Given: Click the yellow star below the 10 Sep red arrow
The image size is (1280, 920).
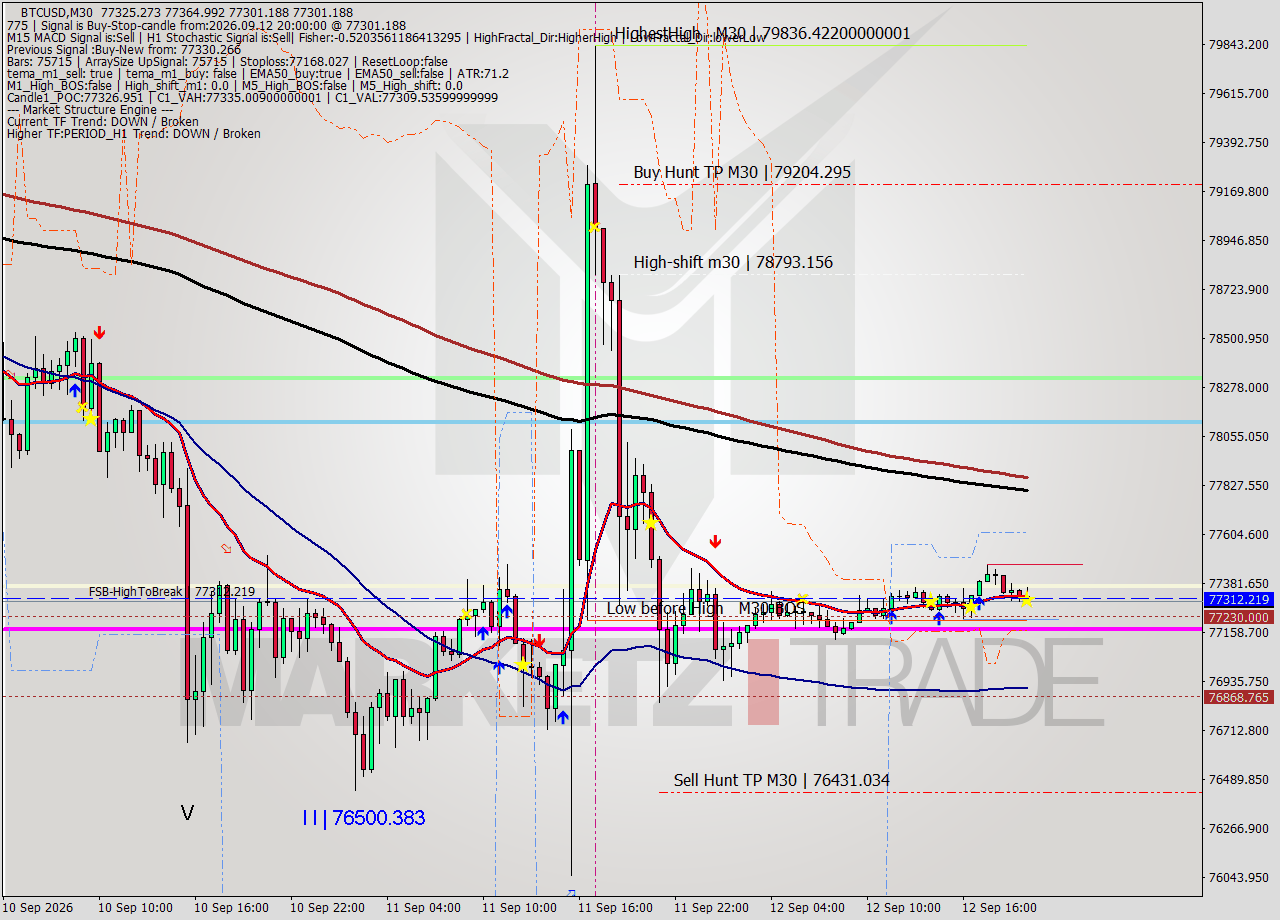Looking at the screenshot, I should 91,418.
